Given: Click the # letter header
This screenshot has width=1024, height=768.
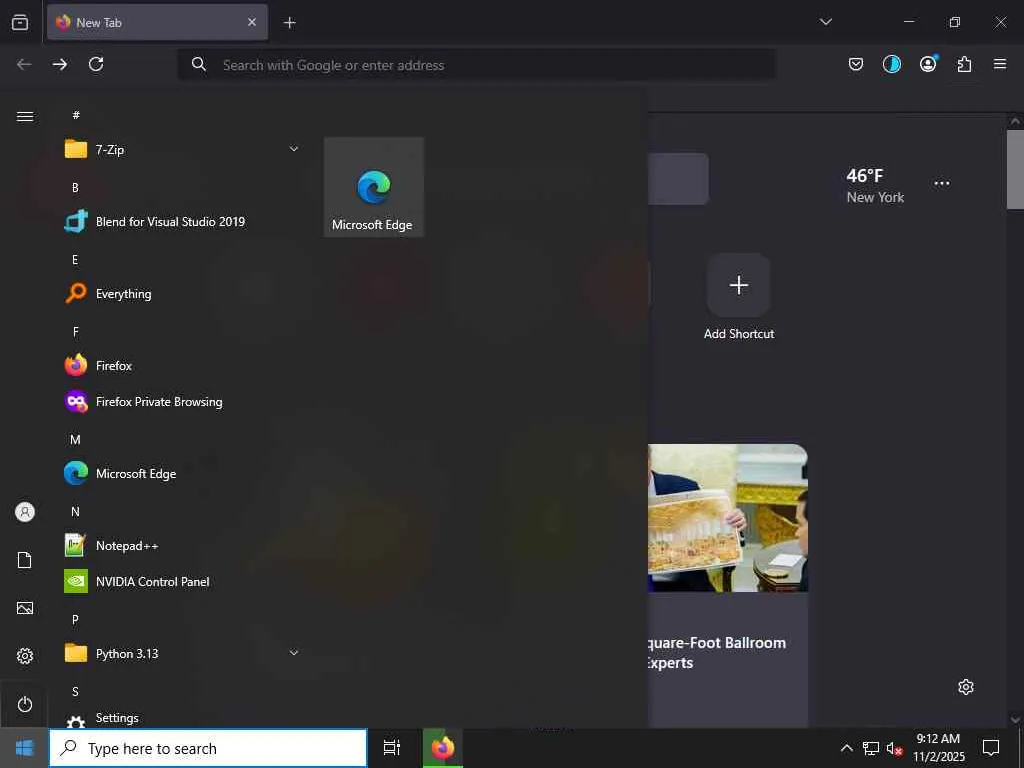Looking at the screenshot, I should (x=76, y=115).
